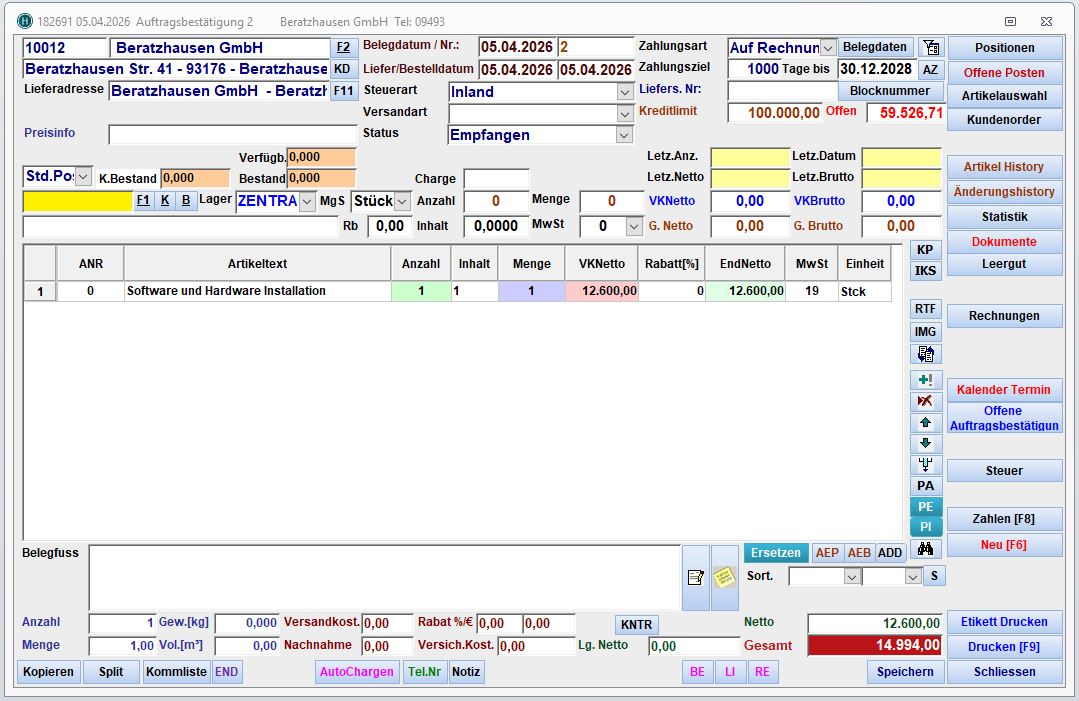Click the notepad edit icon beside Belegfuss
The height and width of the screenshot is (701, 1079).
click(x=695, y=577)
